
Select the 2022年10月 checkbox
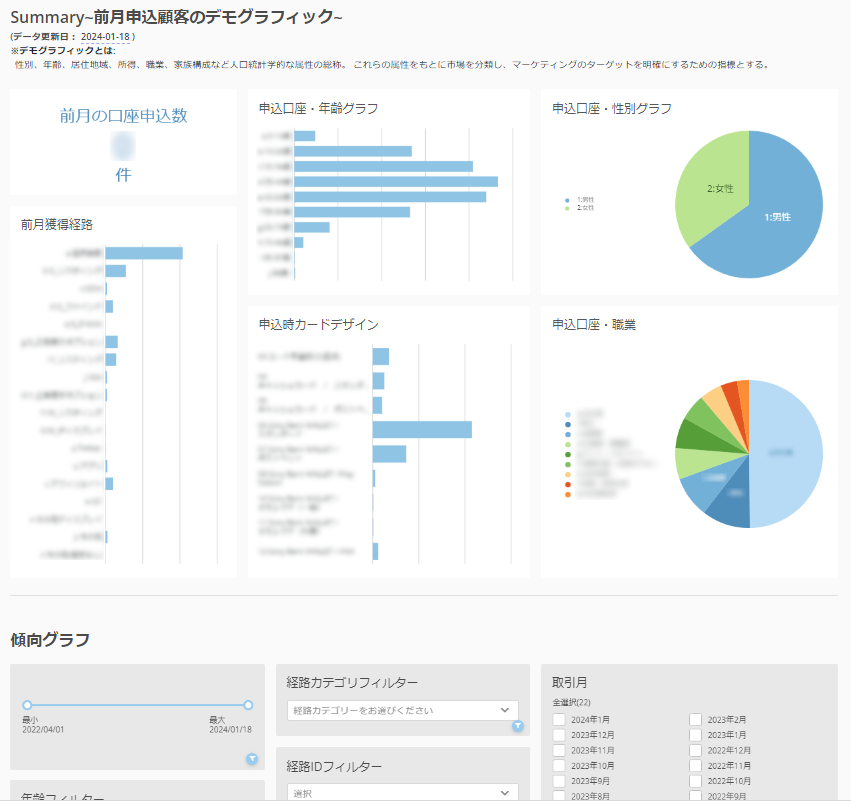(x=695, y=781)
